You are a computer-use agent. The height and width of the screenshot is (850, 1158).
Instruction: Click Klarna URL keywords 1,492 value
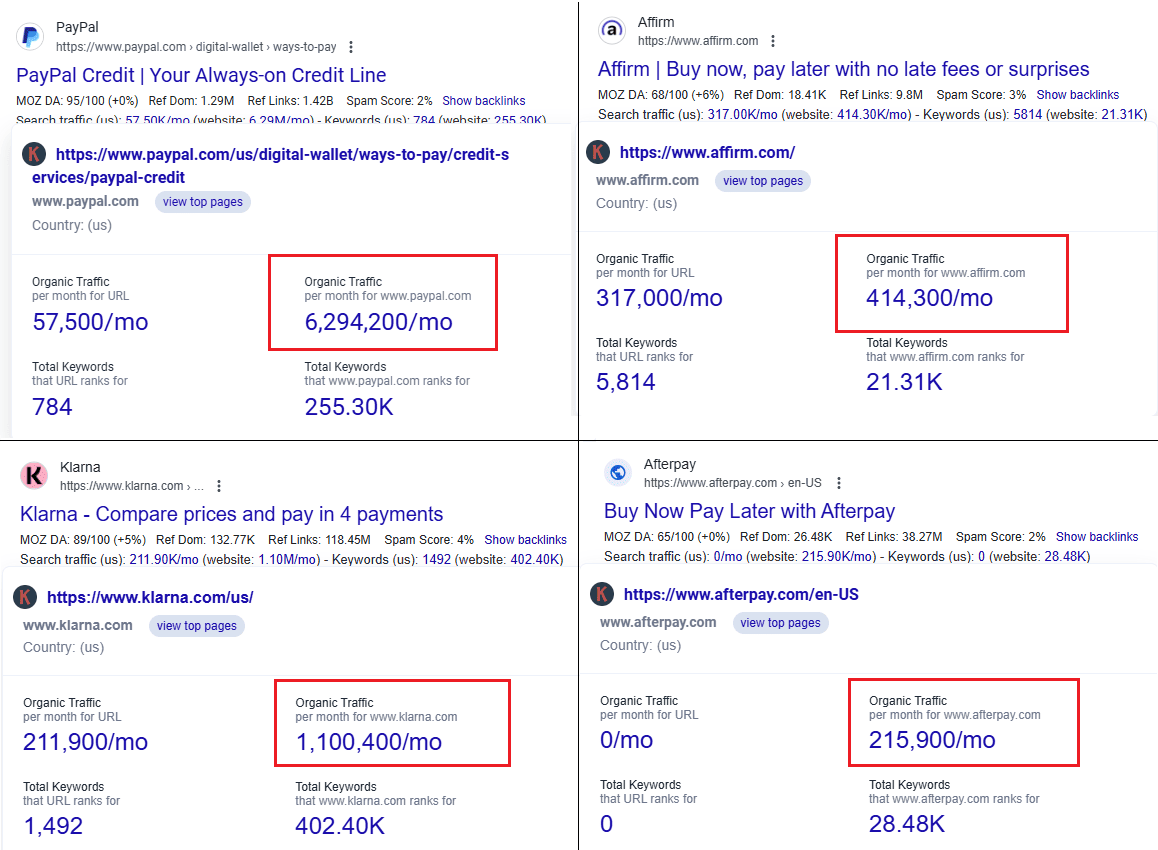52,826
